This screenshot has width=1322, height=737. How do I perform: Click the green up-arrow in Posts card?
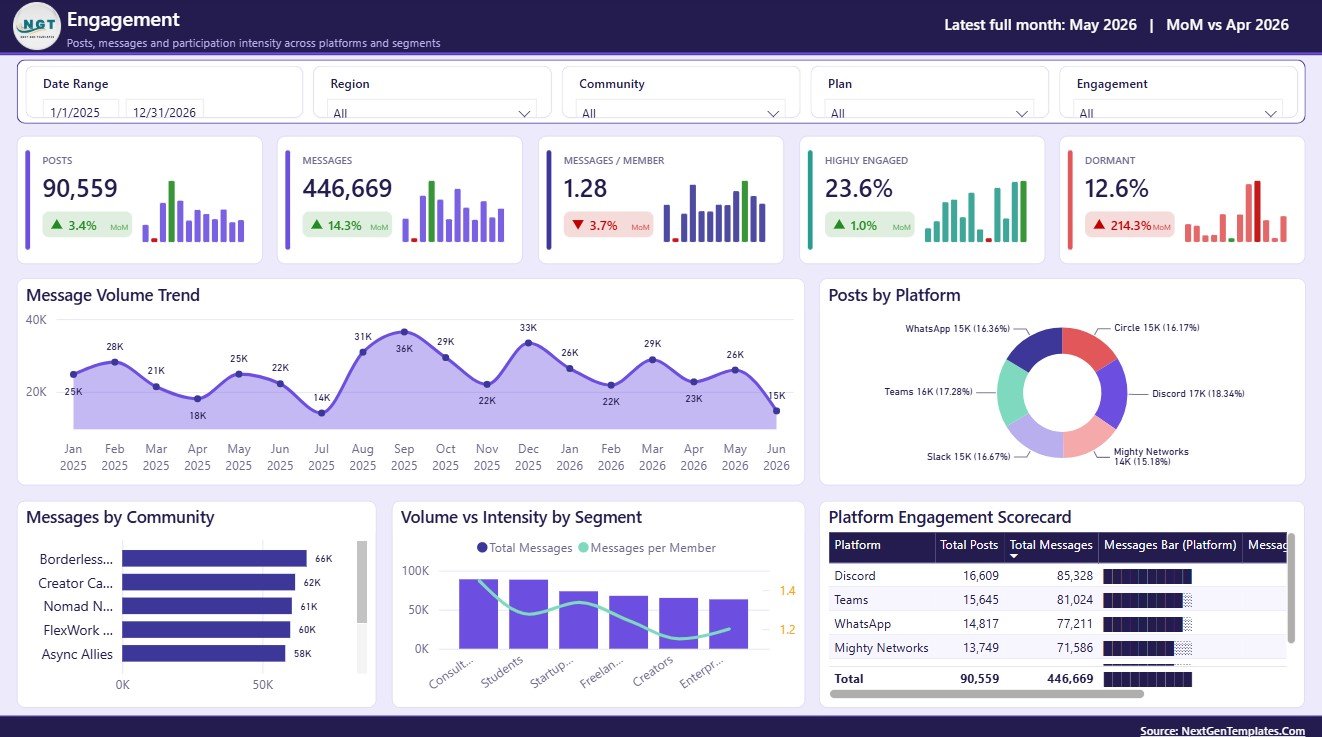click(57, 225)
